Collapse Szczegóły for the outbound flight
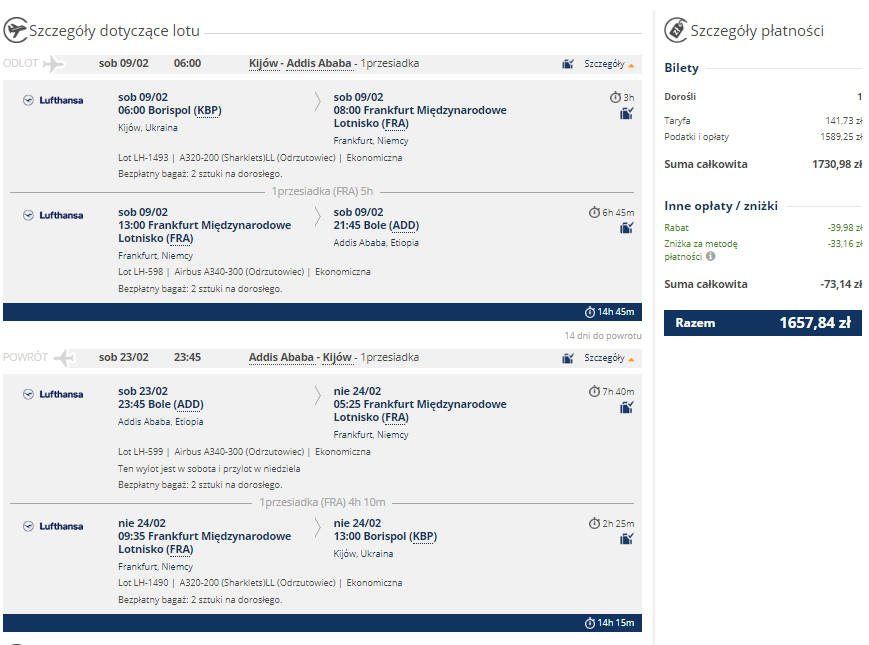This screenshot has width=869, height=645. [609, 64]
